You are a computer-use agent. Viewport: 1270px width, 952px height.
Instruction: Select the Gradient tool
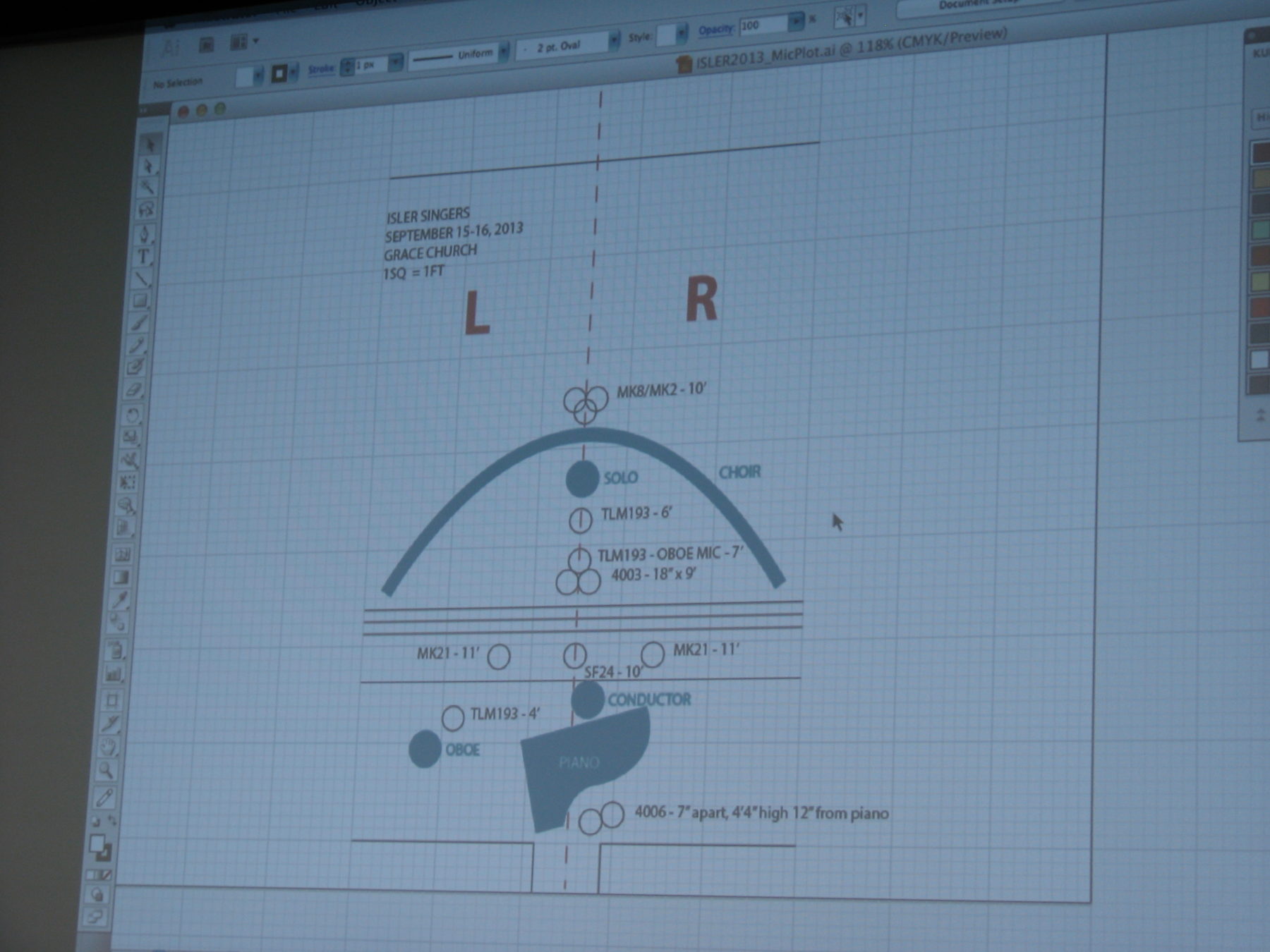point(122,578)
